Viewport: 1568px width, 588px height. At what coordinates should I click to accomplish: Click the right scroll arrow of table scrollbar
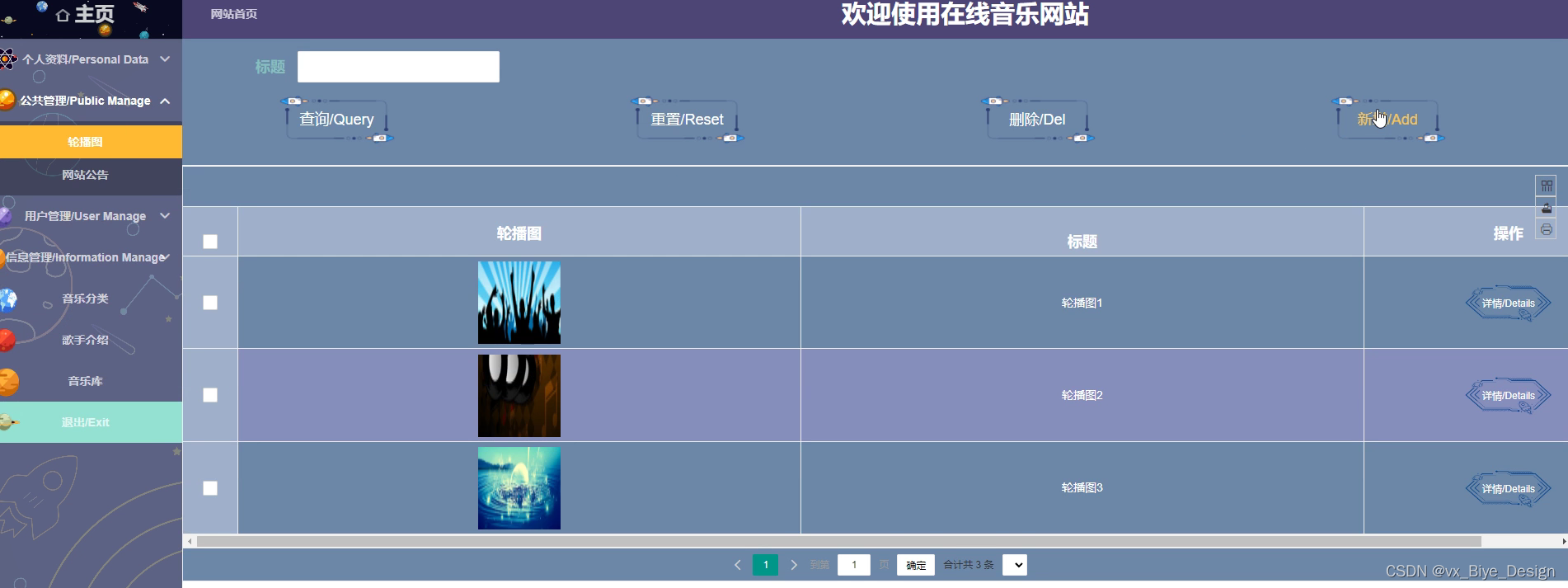click(x=1564, y=542)
